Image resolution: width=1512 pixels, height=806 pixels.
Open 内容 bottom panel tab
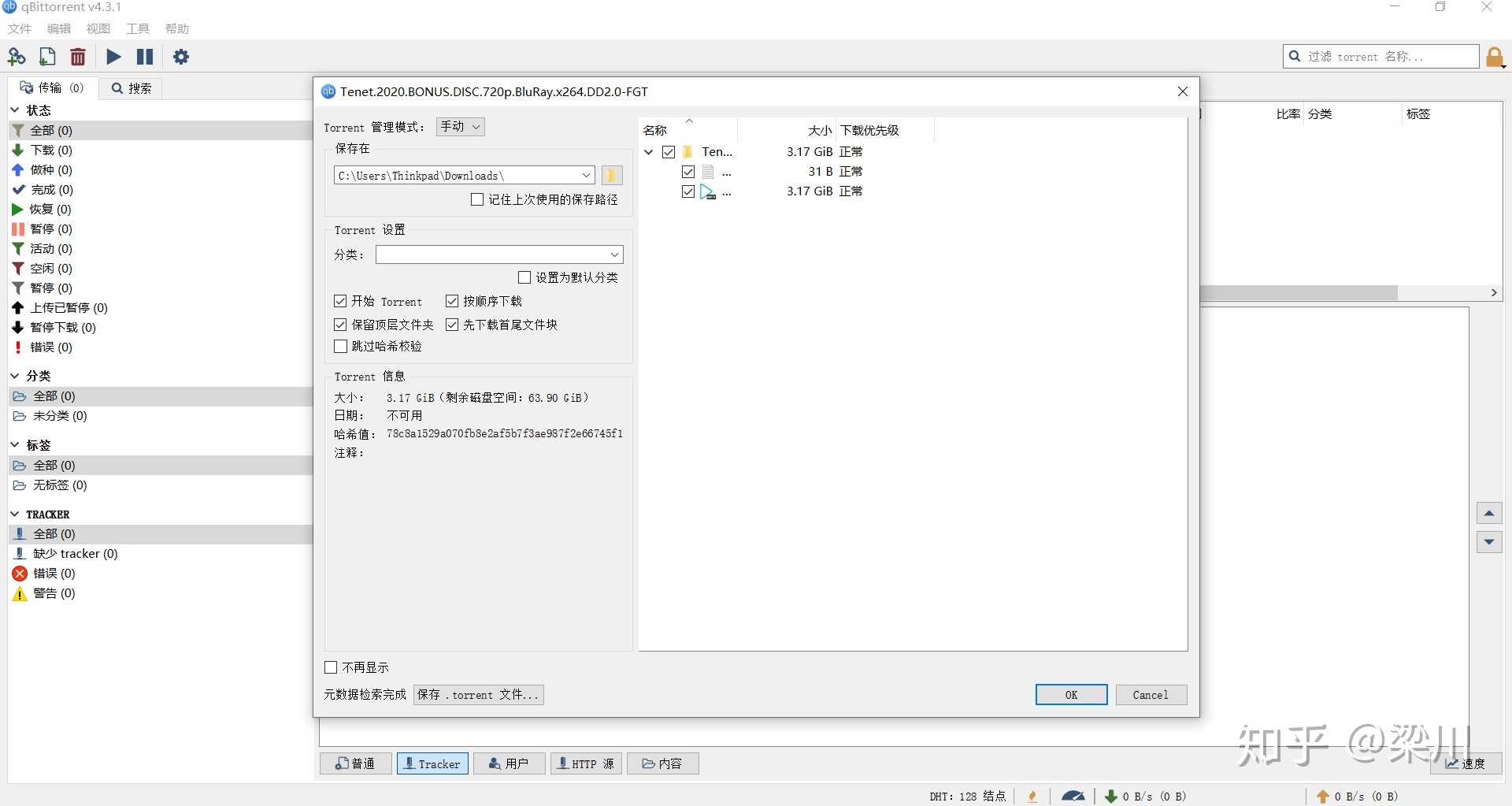[x=662, y=763]
